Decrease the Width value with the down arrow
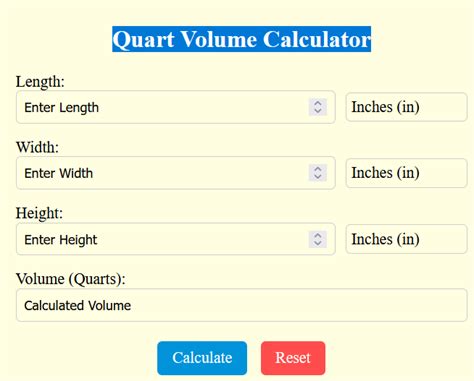Screen dimensions: 474x381 (318, 177)
